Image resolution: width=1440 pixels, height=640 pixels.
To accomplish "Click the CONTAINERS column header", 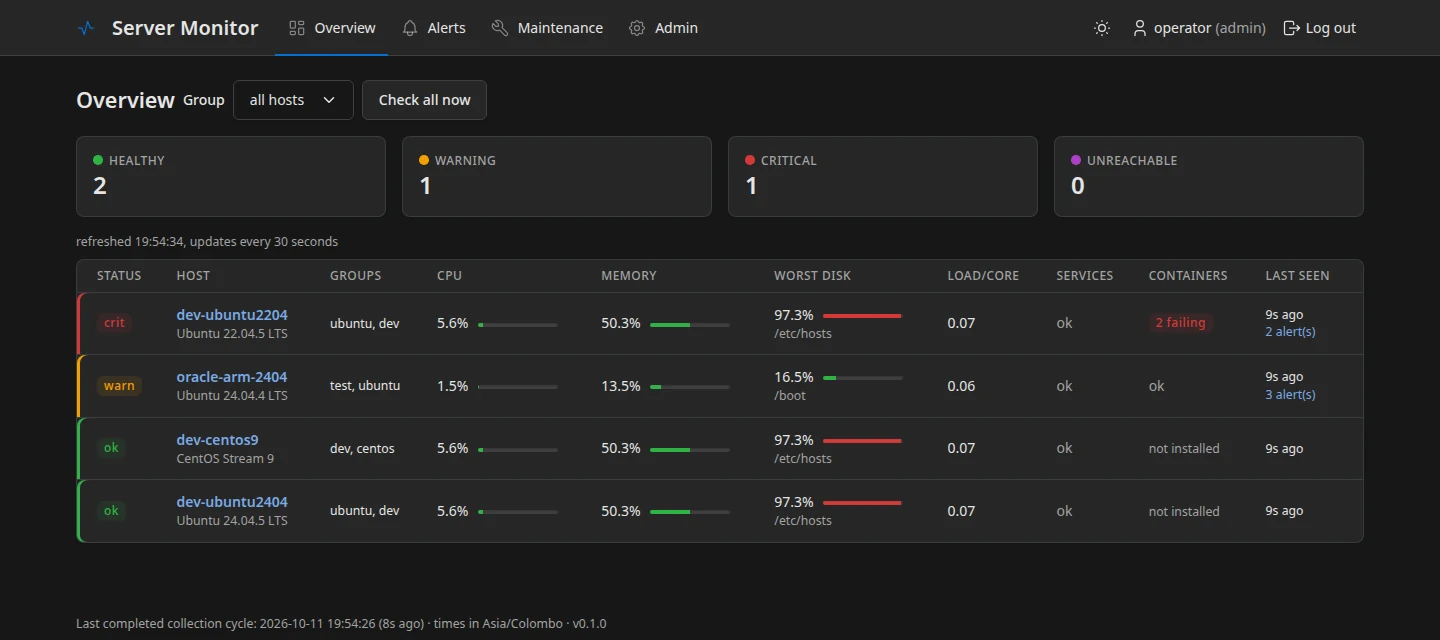I will tap(1188, 276).
